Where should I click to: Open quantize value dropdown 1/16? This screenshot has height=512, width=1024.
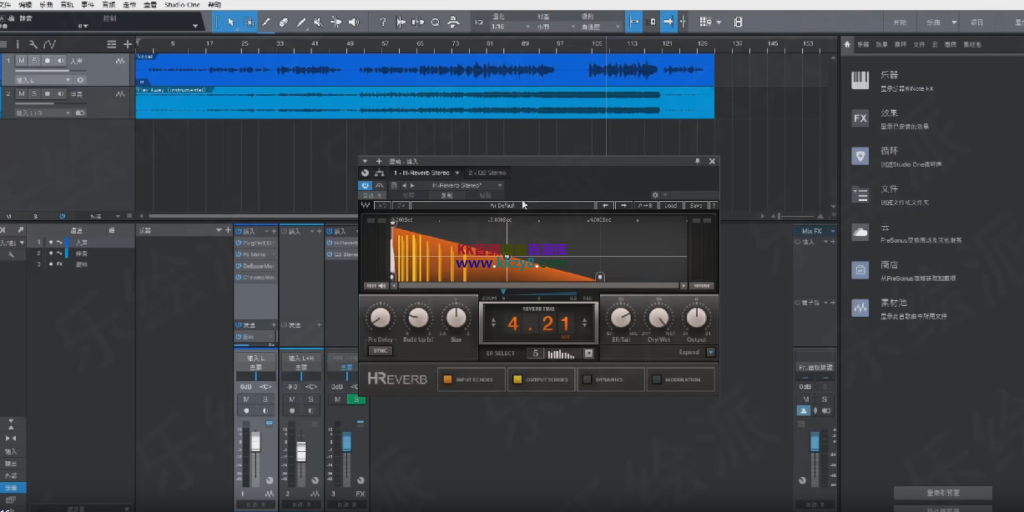[509, 27]
